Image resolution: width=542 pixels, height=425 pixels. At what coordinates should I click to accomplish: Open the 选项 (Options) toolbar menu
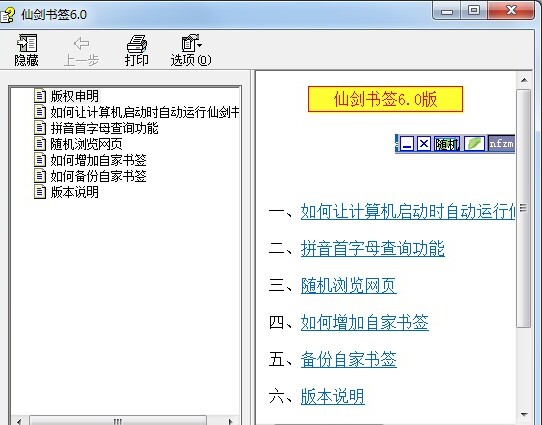(191, 50)
